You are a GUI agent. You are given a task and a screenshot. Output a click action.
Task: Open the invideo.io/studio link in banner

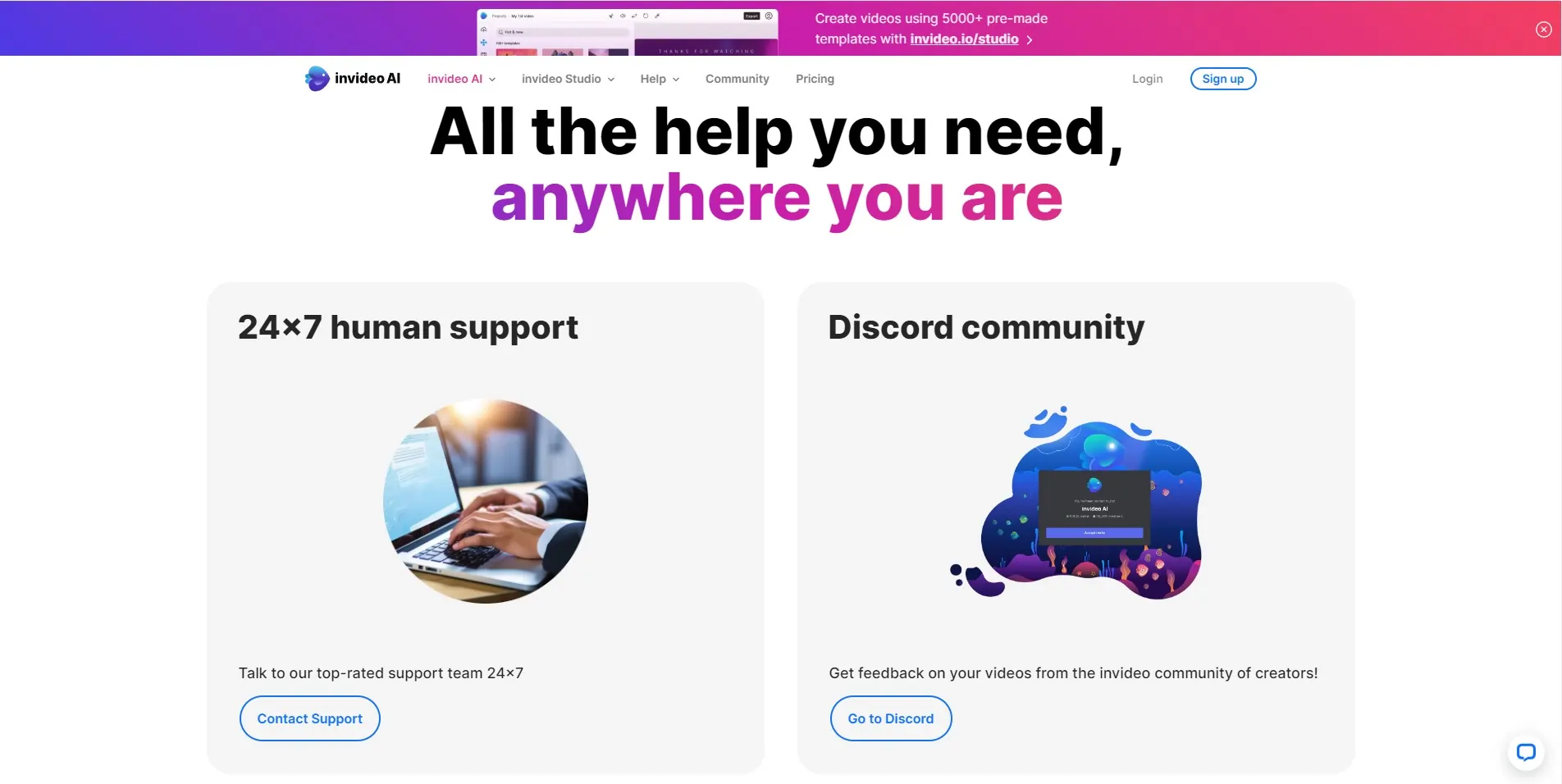[964, 39]
